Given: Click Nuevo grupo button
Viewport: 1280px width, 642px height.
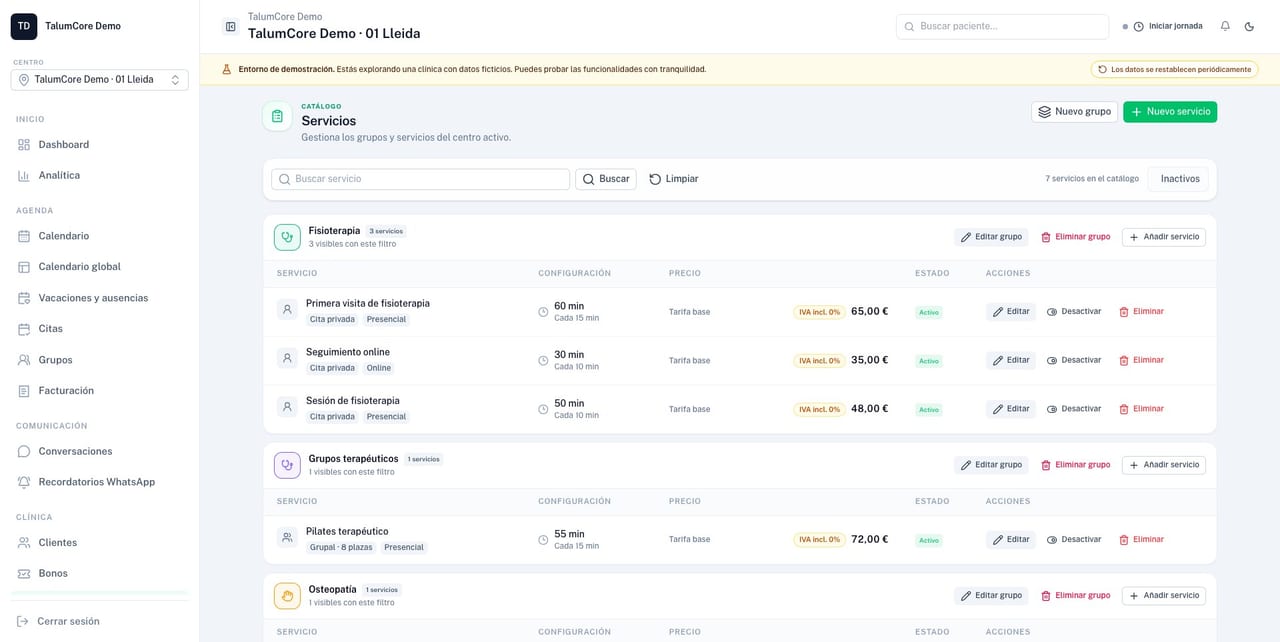Looking at the screenshot, I should tap(1074, 112).
